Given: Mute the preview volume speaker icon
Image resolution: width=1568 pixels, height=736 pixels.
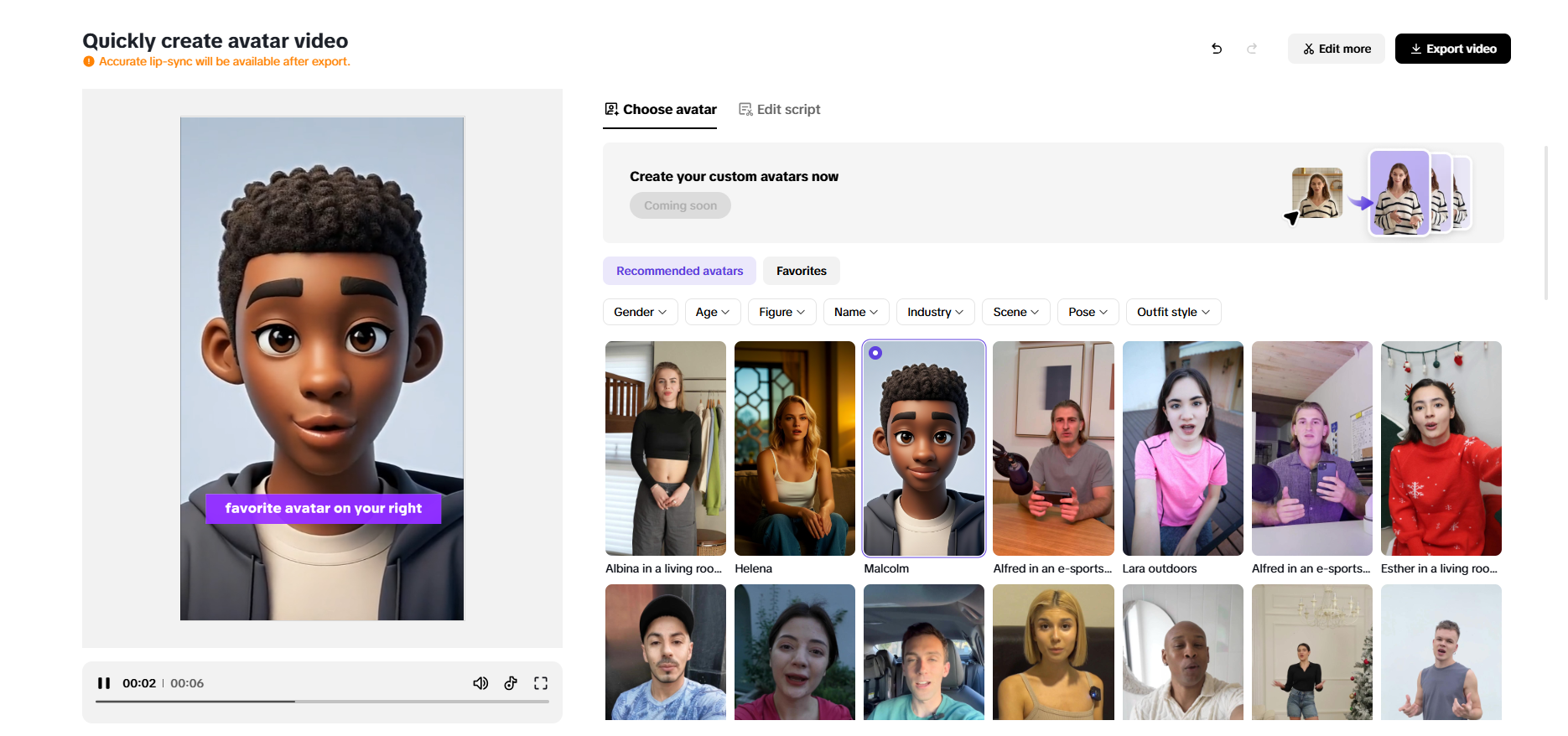Looking at the screenshot, I should click(x=480, y=683).
